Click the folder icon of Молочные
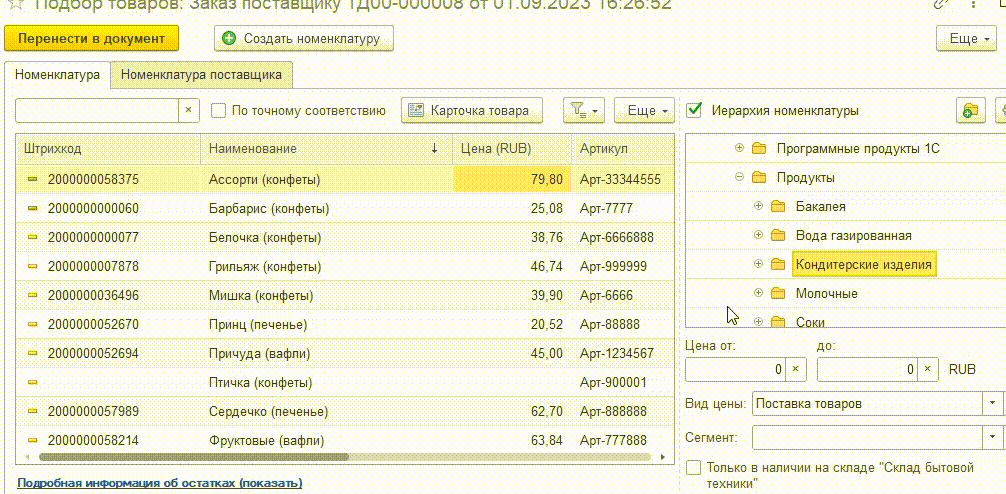This screenshot has height=494, width=1006. tap(778, 293)
